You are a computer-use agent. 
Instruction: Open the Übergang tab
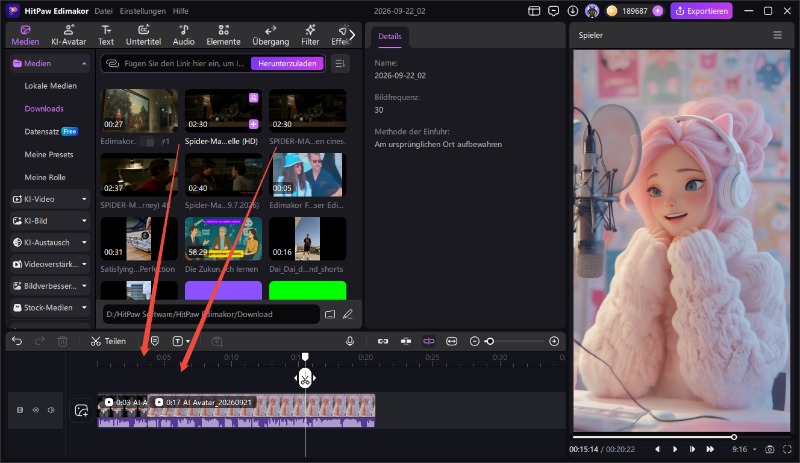pos(270,35)
